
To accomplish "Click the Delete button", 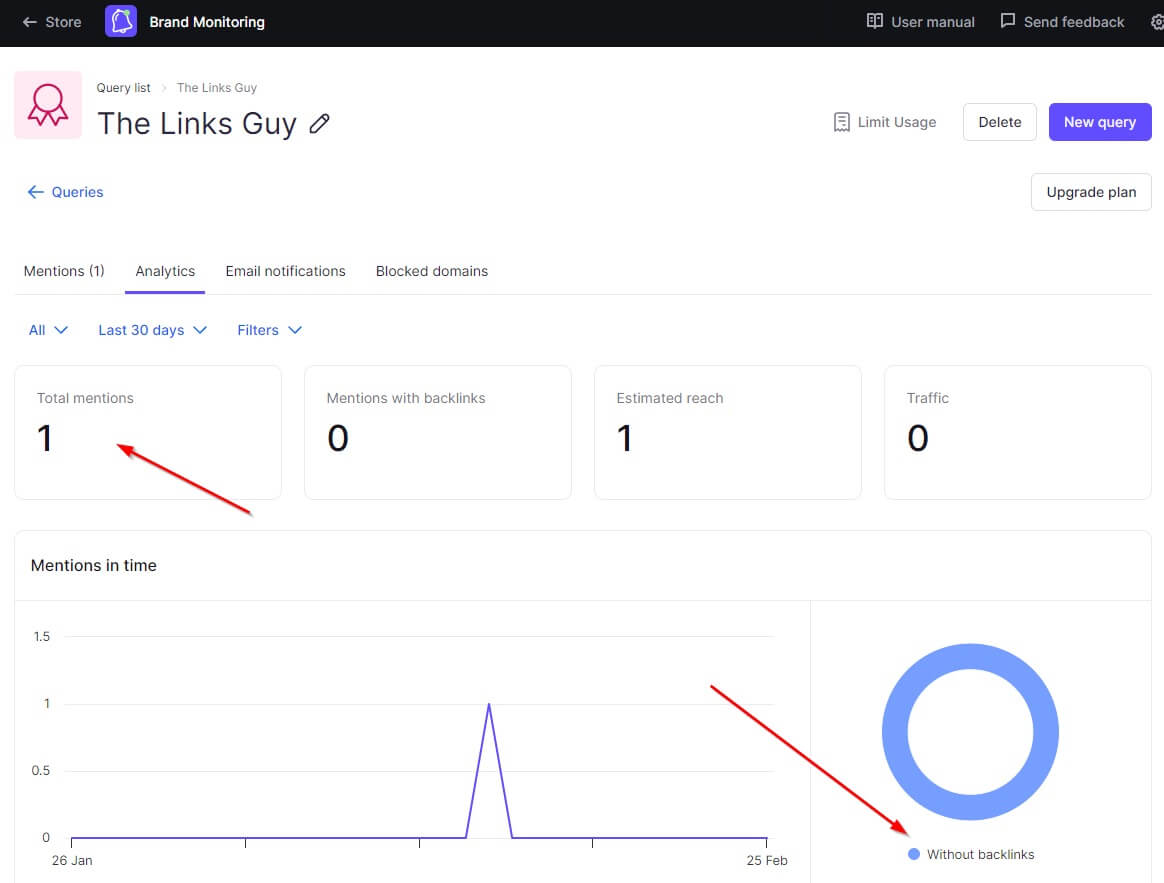I will coord(999,122).
